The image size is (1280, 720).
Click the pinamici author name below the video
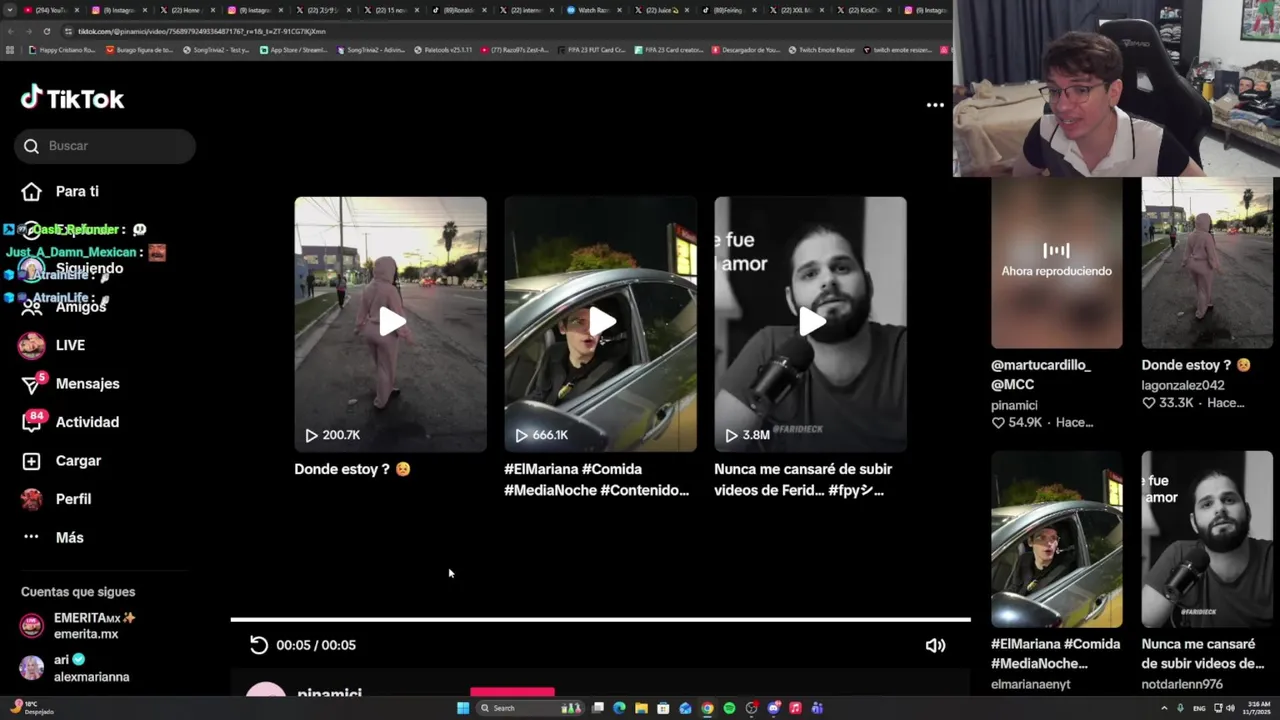(329, 692)
